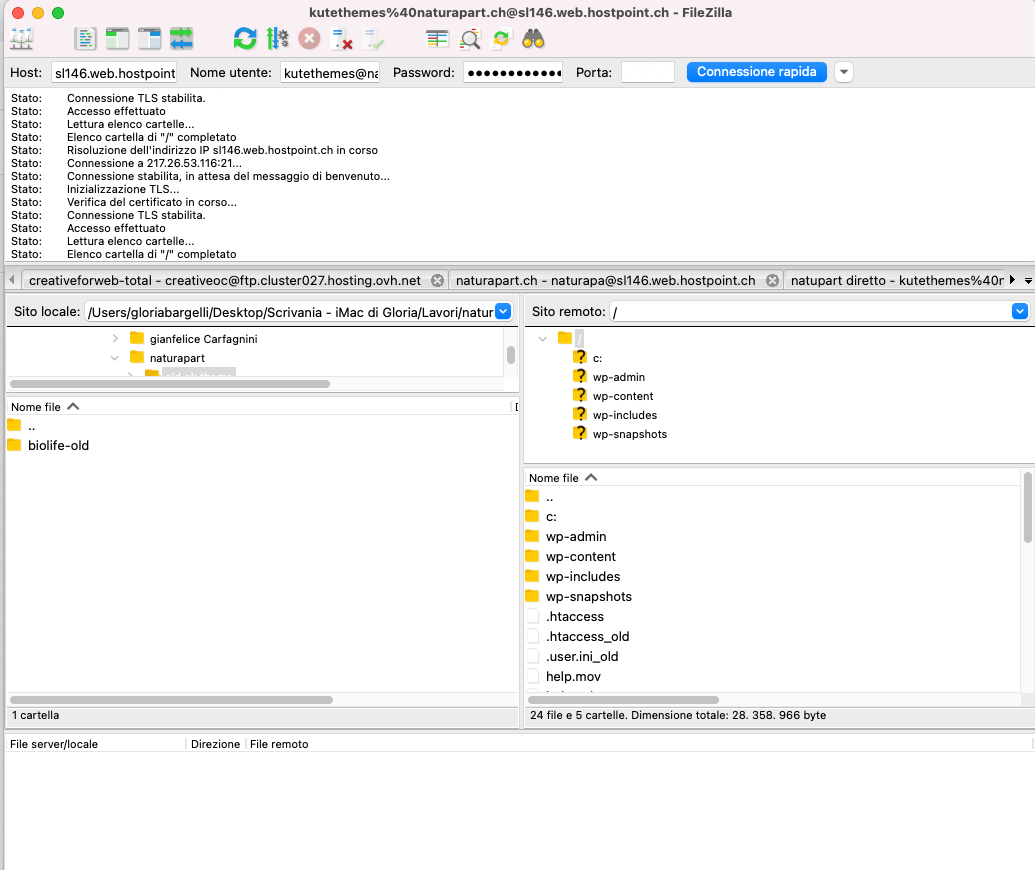The height and width of the screenshot is (870, 1035).
Task: Toggle directory comparison
Action: pyautogui.click(x=469, y=39)
